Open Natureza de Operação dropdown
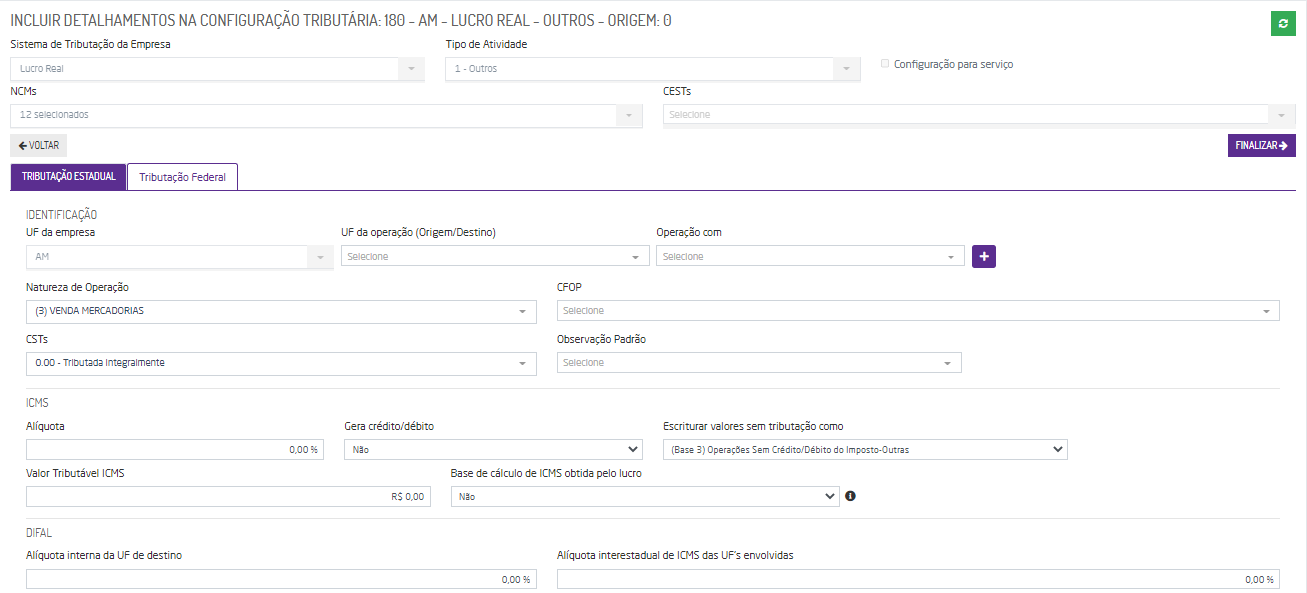 [281, 311]
